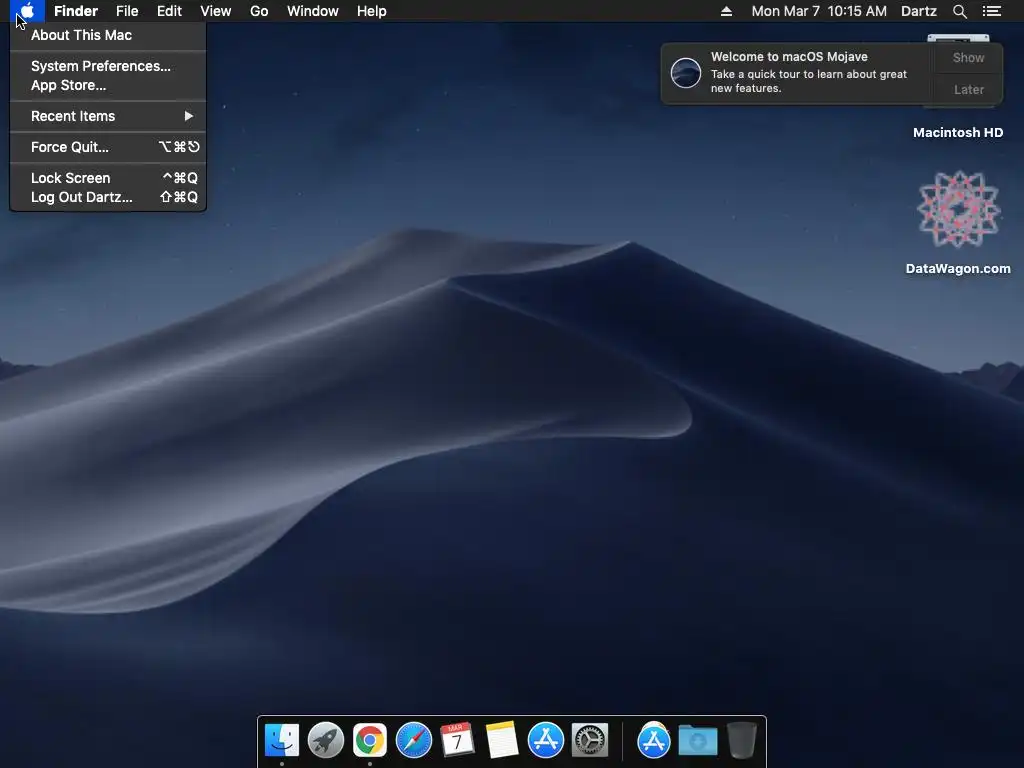The width and height of the screenshot is (1024, 768).
Task: Select App Store… from Apple menu
Action: tap(108, 85)
